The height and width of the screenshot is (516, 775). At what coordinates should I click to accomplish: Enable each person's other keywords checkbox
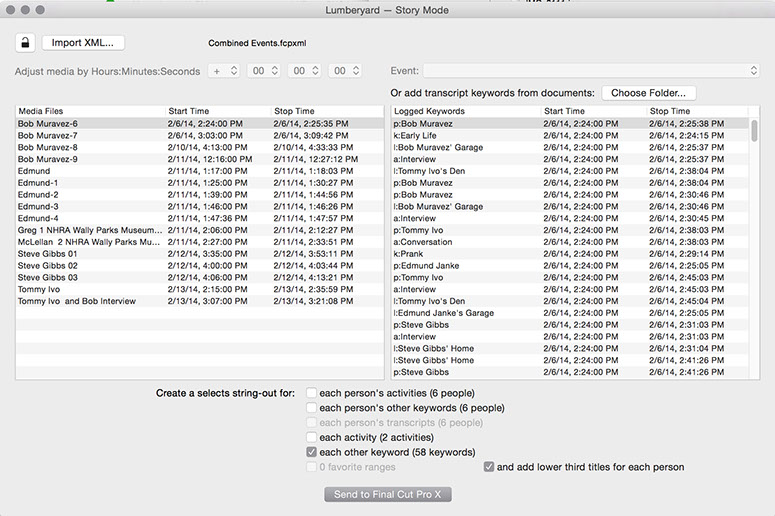tap(311, 408)
